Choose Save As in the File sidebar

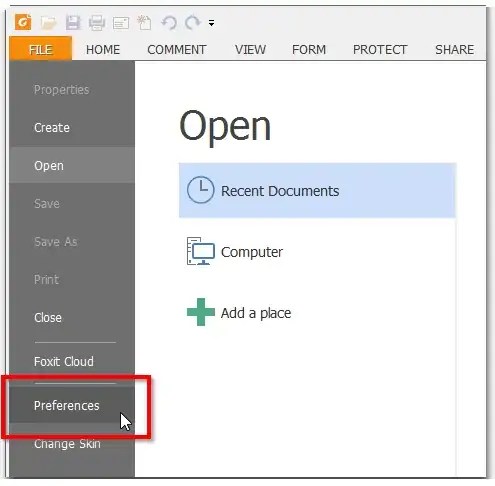[72, 242]
